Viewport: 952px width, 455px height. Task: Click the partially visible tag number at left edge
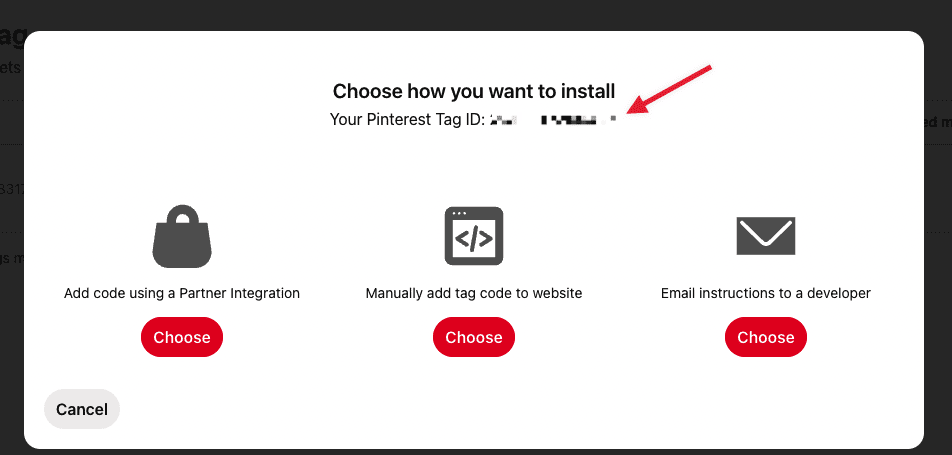click(12, 189)
